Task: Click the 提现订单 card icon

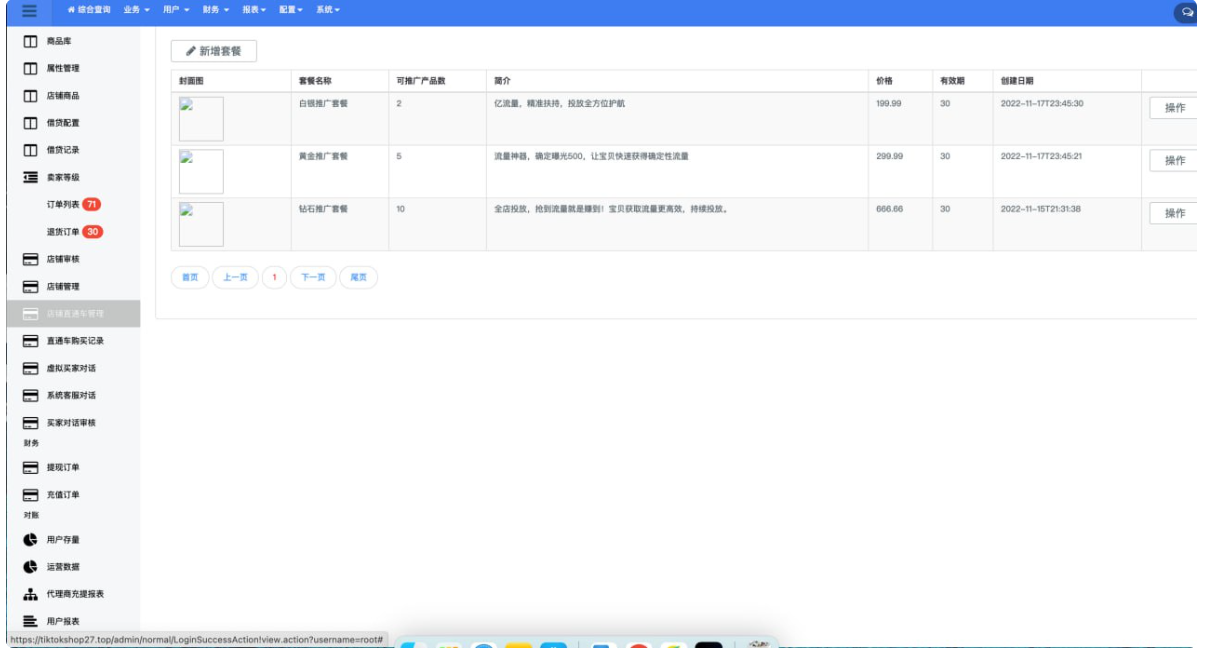Action: coord(31,467)
